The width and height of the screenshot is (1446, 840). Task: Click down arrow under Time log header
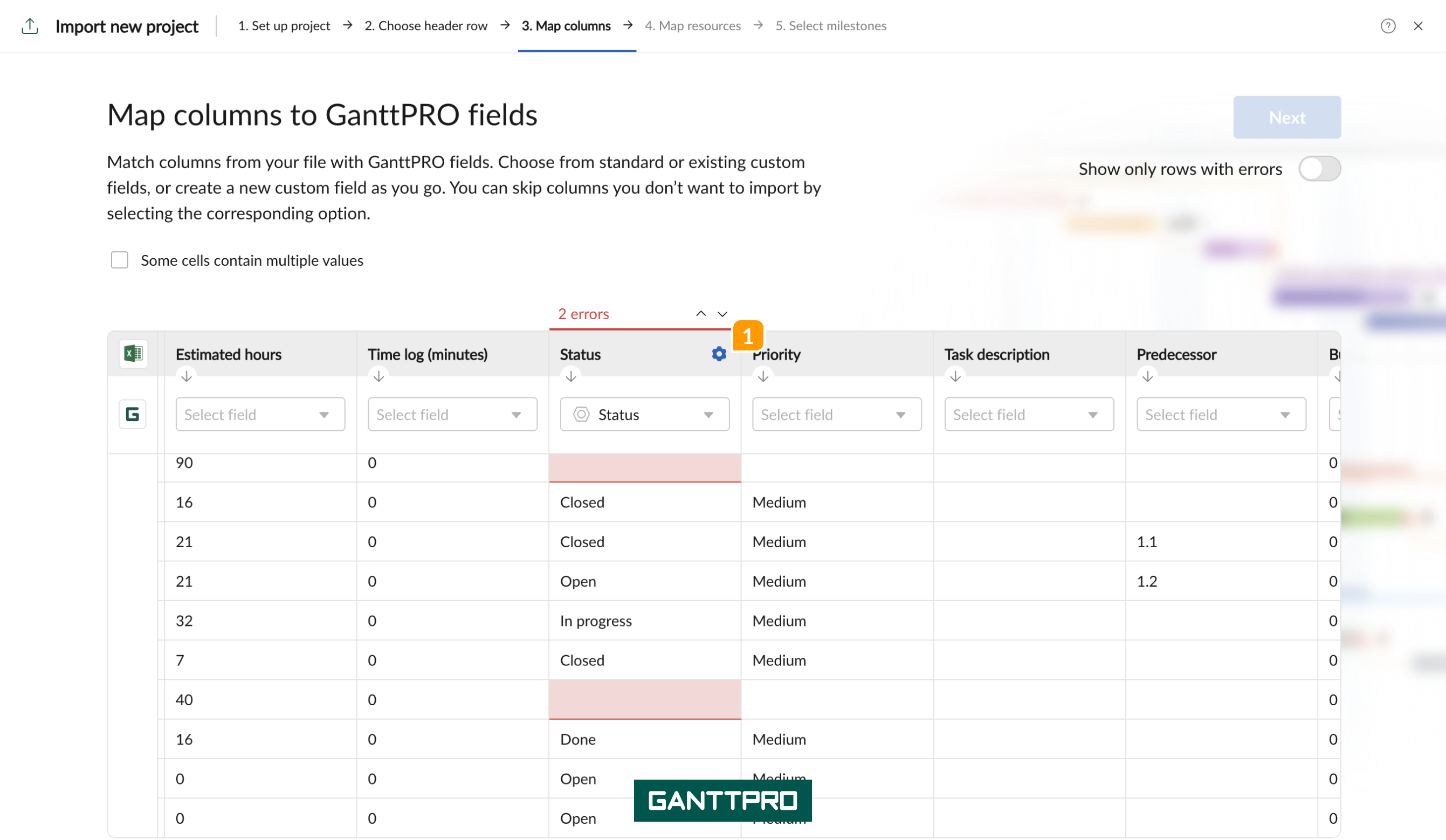tap(378, 377)
